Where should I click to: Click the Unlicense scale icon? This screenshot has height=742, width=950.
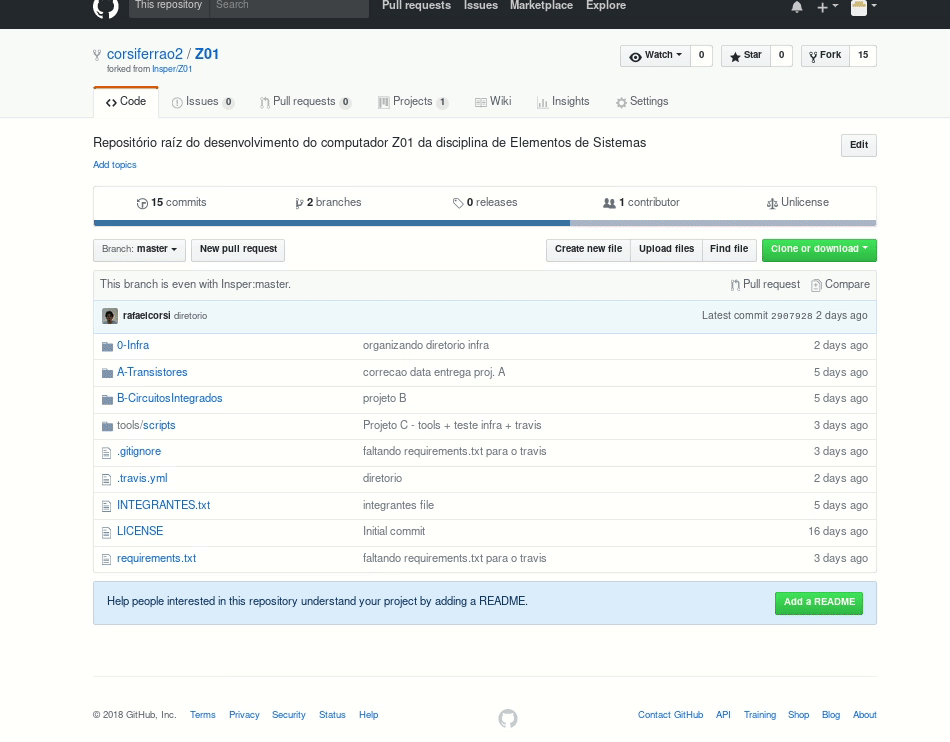click(772, 203)
